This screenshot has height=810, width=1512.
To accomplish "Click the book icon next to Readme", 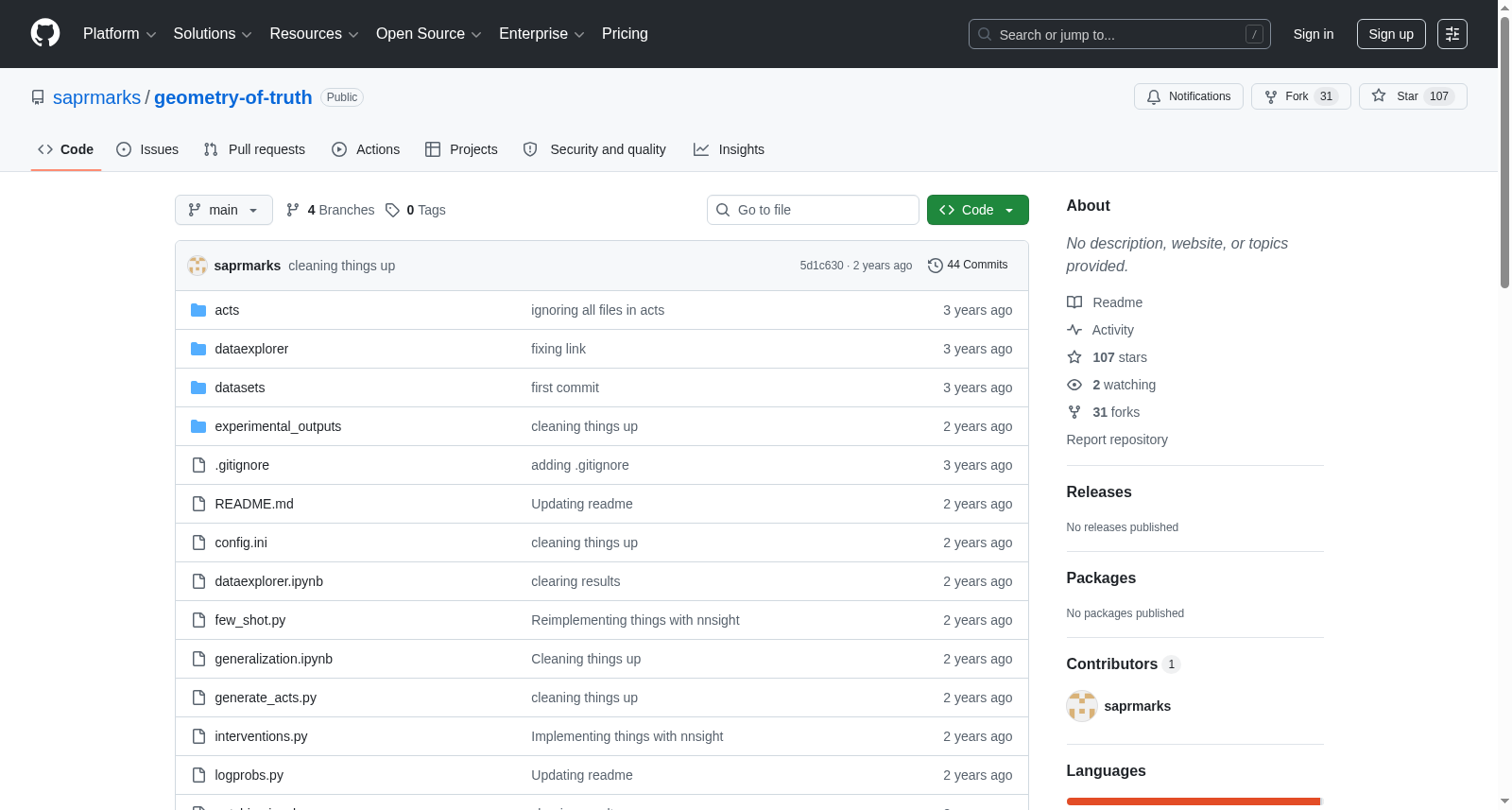I will point(1074,302).
